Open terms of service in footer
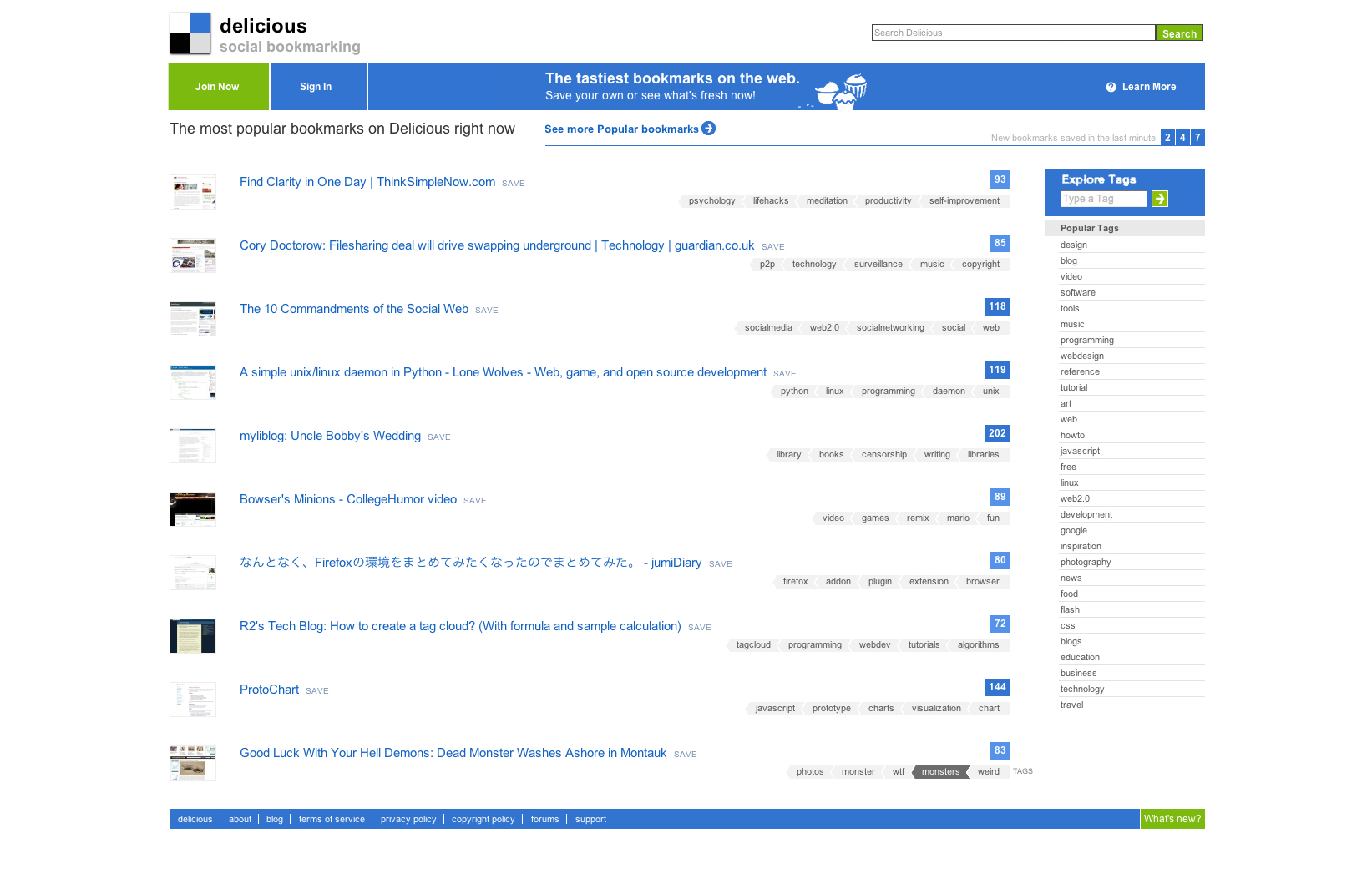This screenshot has width=1372, height=874. coord(332,820)
